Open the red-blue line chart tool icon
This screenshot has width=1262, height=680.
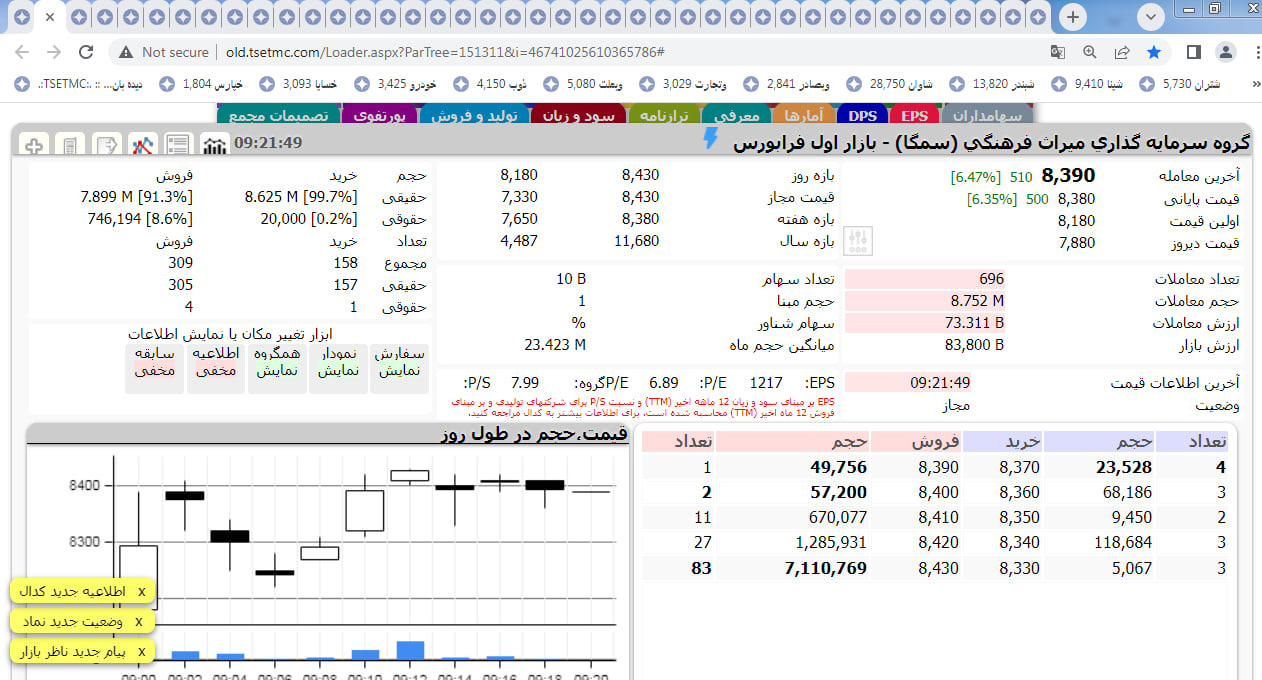(x=142, y=145)
